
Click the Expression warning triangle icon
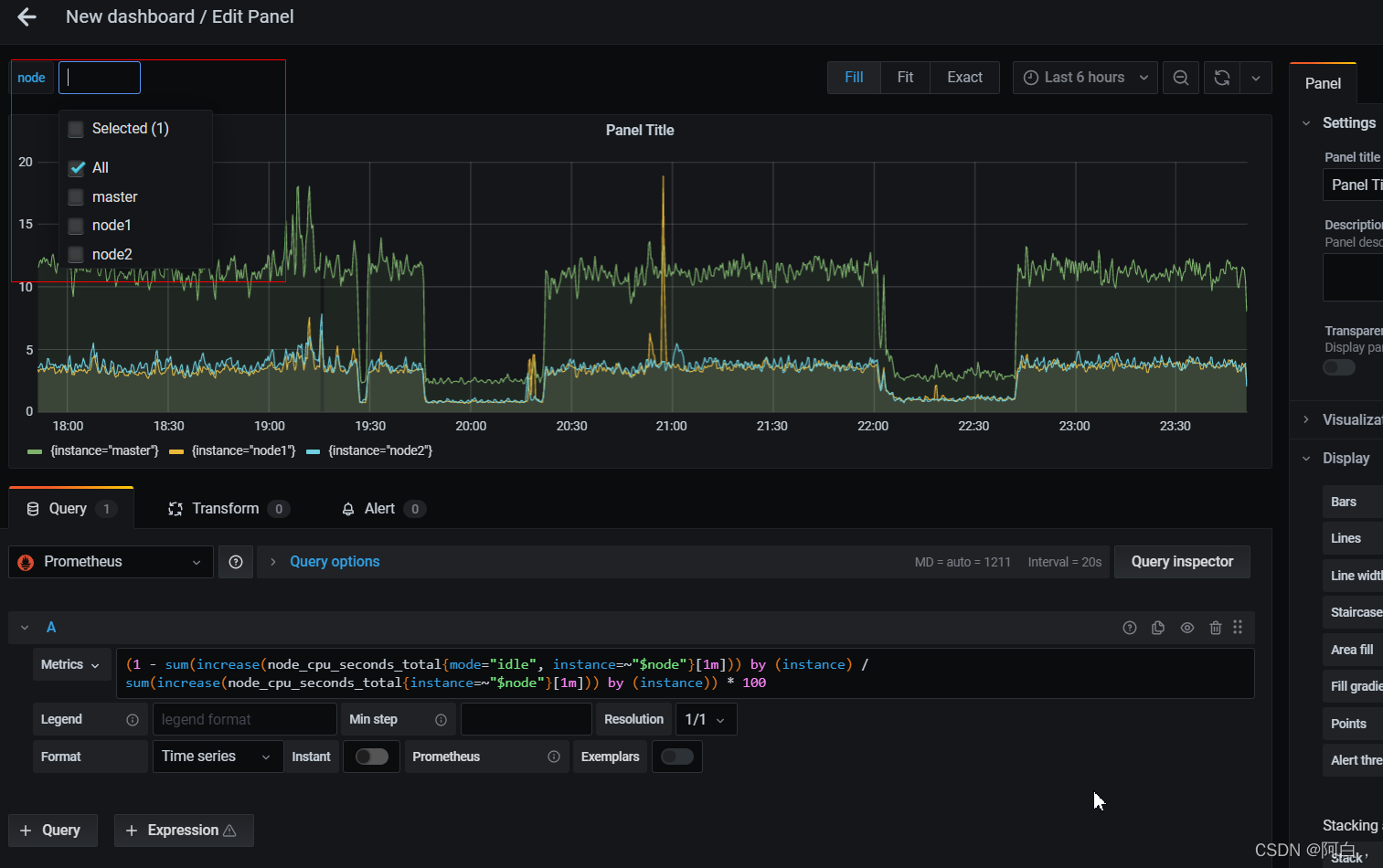tap(229, 831)
